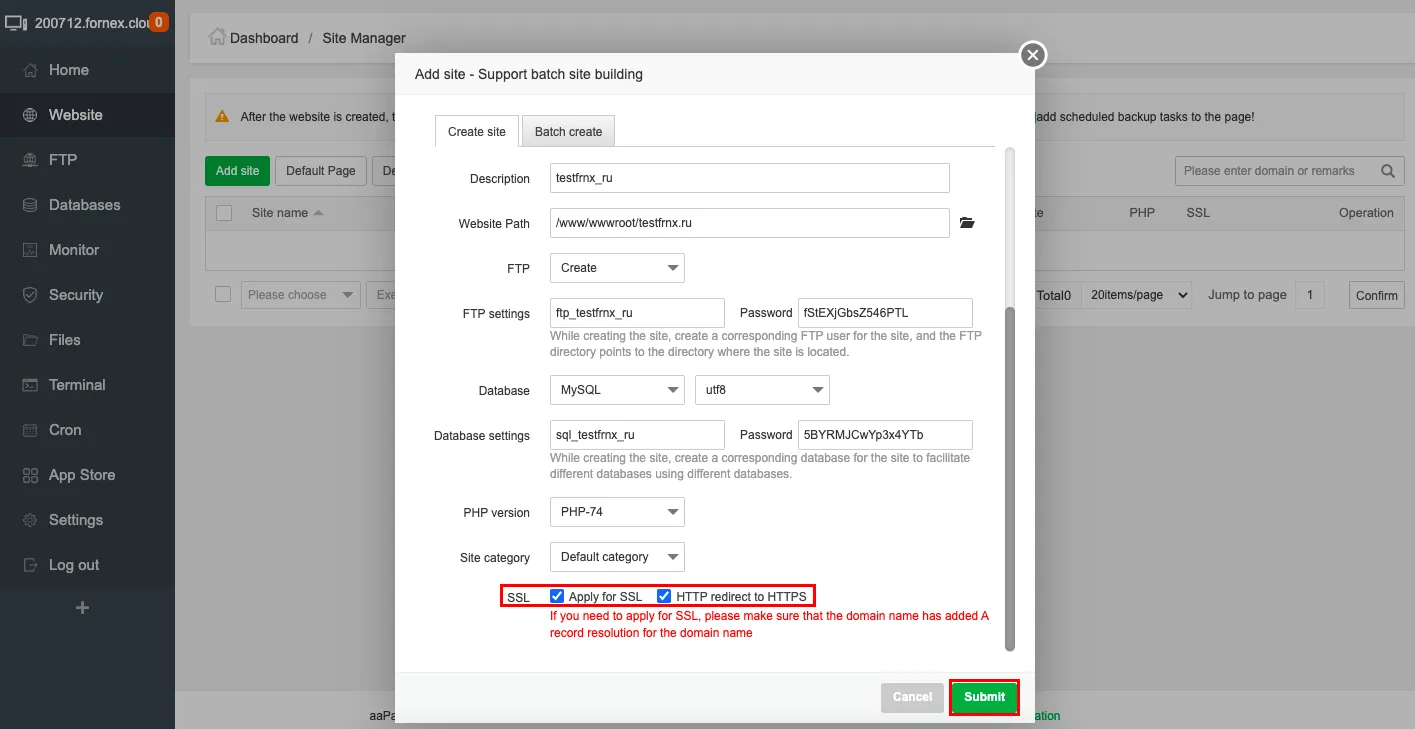Click the plus icon below Log out
This screenshot has width=1415, height=729.
[83, 607]
